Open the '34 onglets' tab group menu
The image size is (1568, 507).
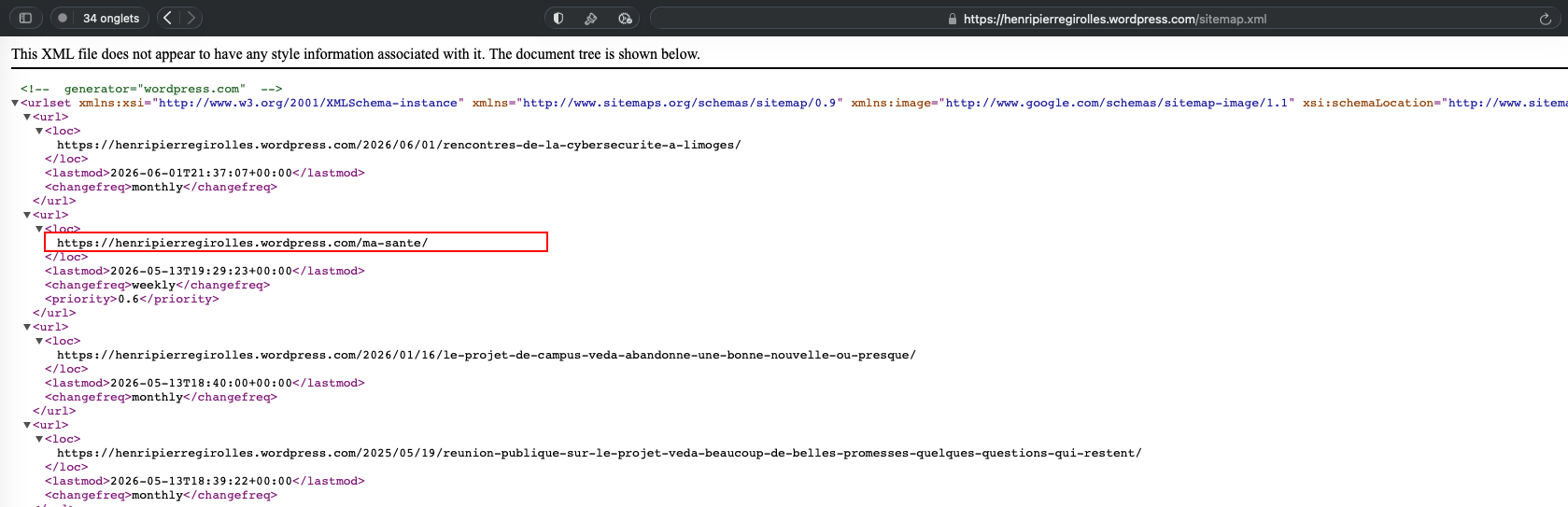click(110, 18)
